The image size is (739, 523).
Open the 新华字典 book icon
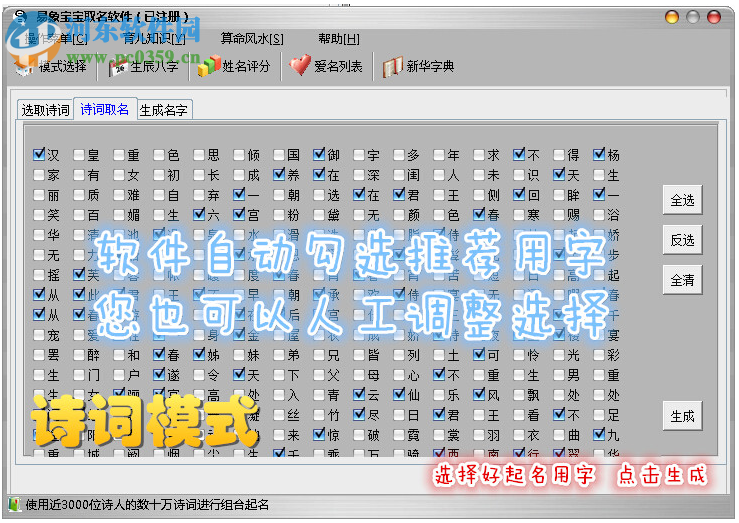[393, 66]
